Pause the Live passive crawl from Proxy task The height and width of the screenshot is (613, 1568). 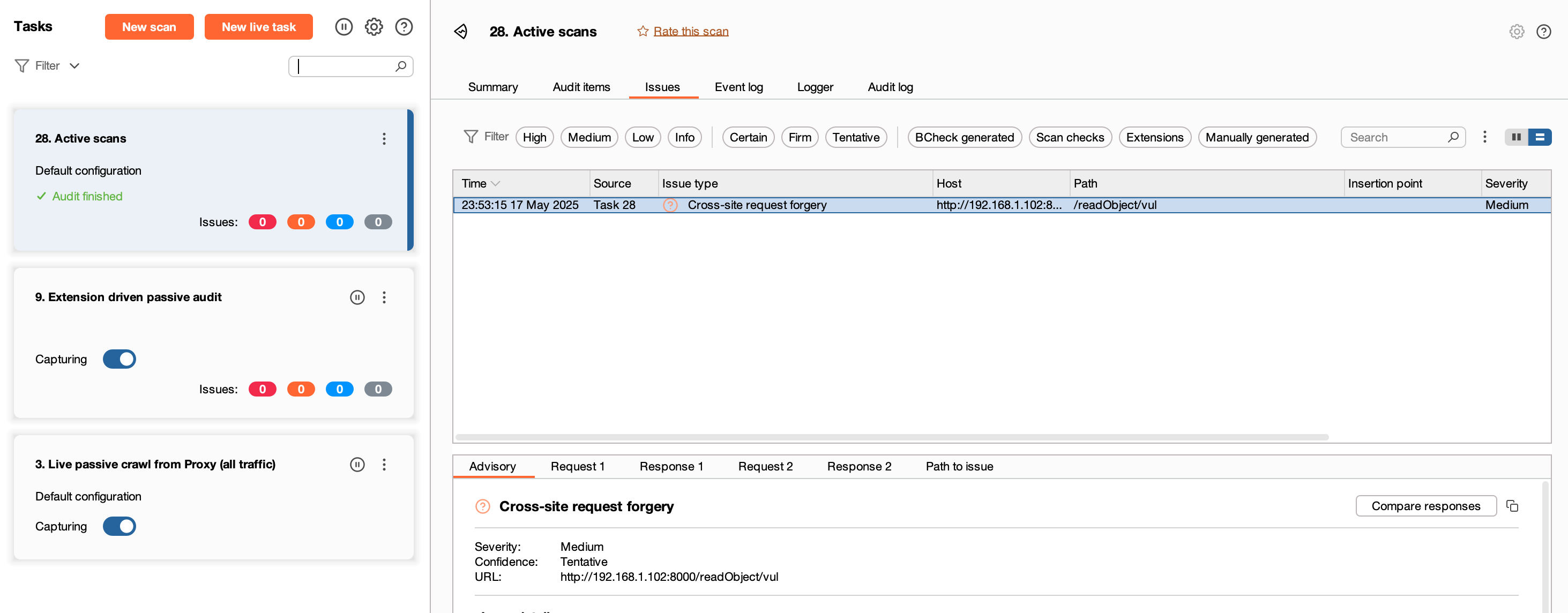click(x=357, y=465)
